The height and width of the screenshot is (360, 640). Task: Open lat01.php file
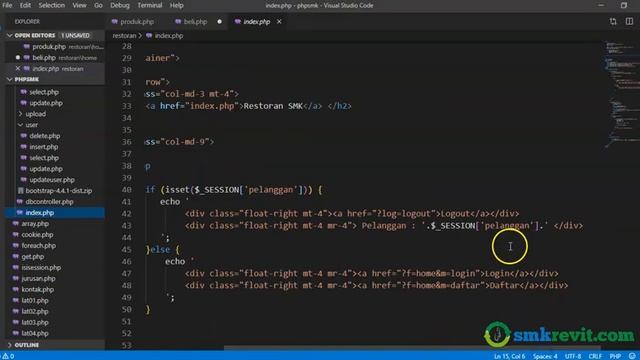tap(35, 300)
